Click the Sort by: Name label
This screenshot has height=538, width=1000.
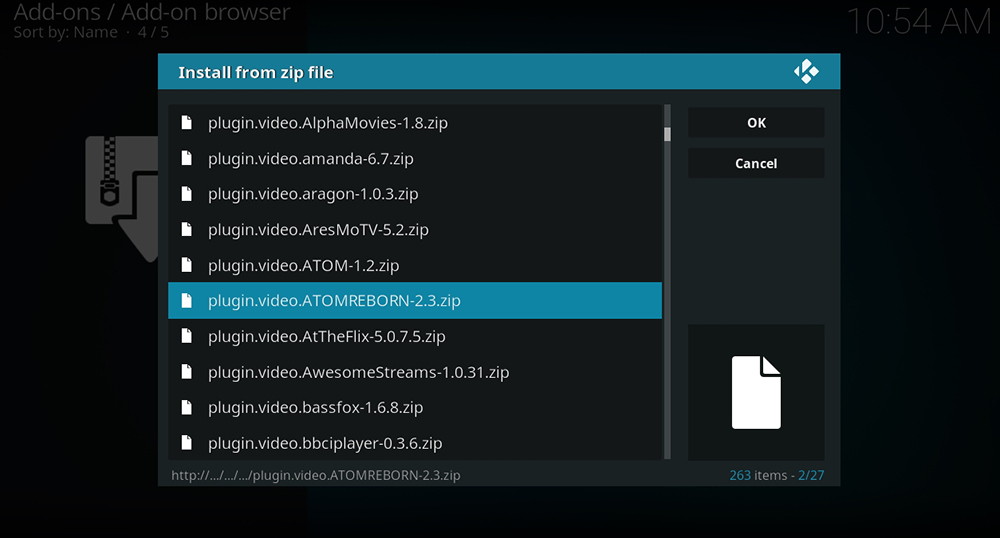tap(66, 33)
